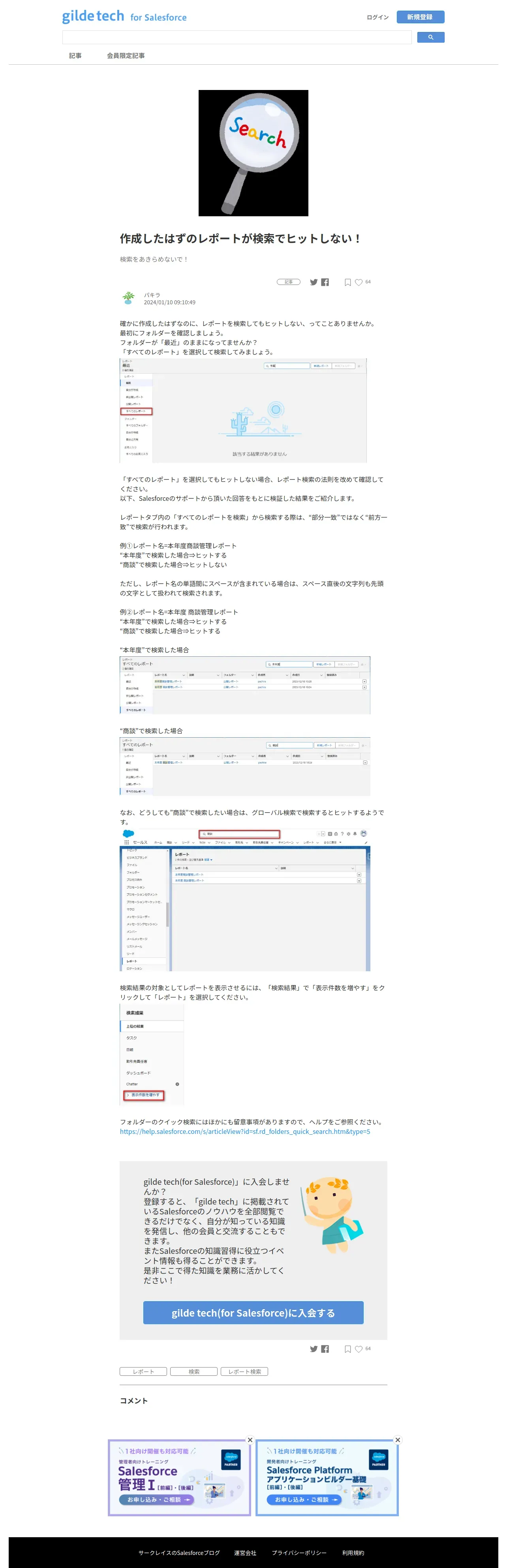This screenshot has width=507, height=1568.
Task: Open the 商談 search result screenshot
Action: (245, 766)
